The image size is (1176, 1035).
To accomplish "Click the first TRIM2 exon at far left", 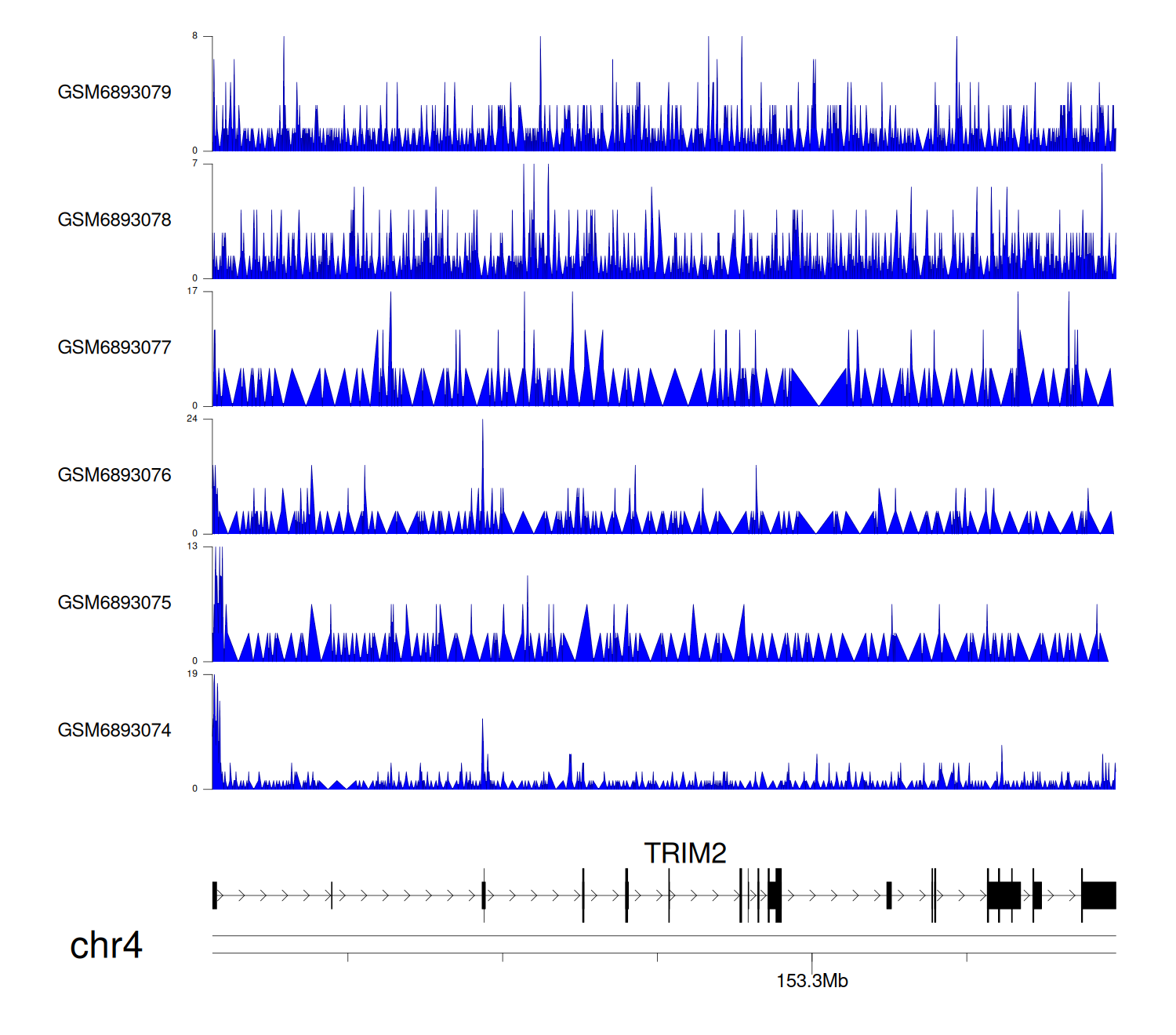I will point(215,895).
